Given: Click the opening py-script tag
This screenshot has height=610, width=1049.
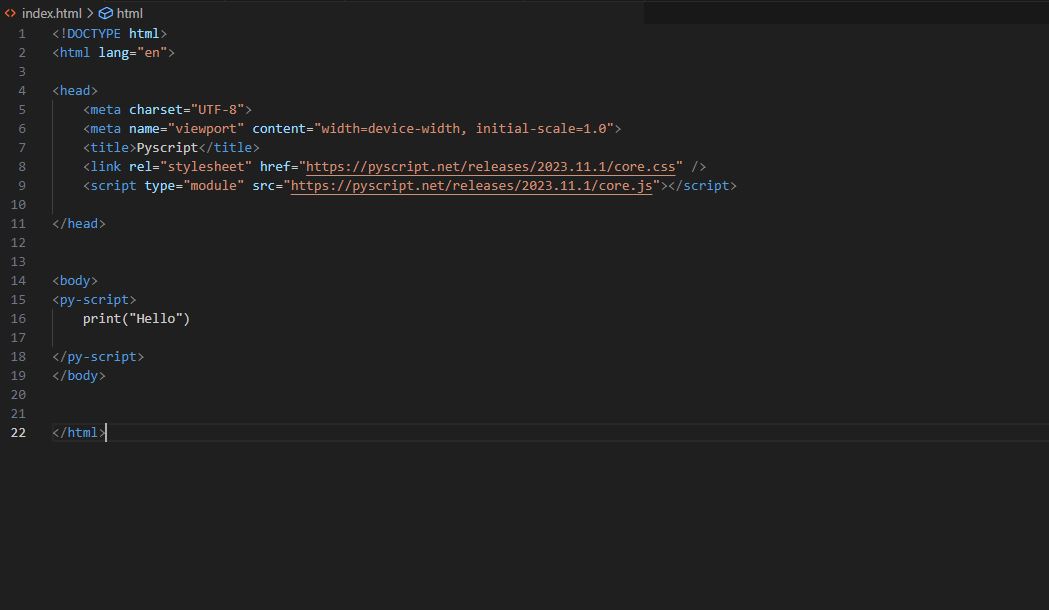Looking at the screenshot, I should (94, 300).
